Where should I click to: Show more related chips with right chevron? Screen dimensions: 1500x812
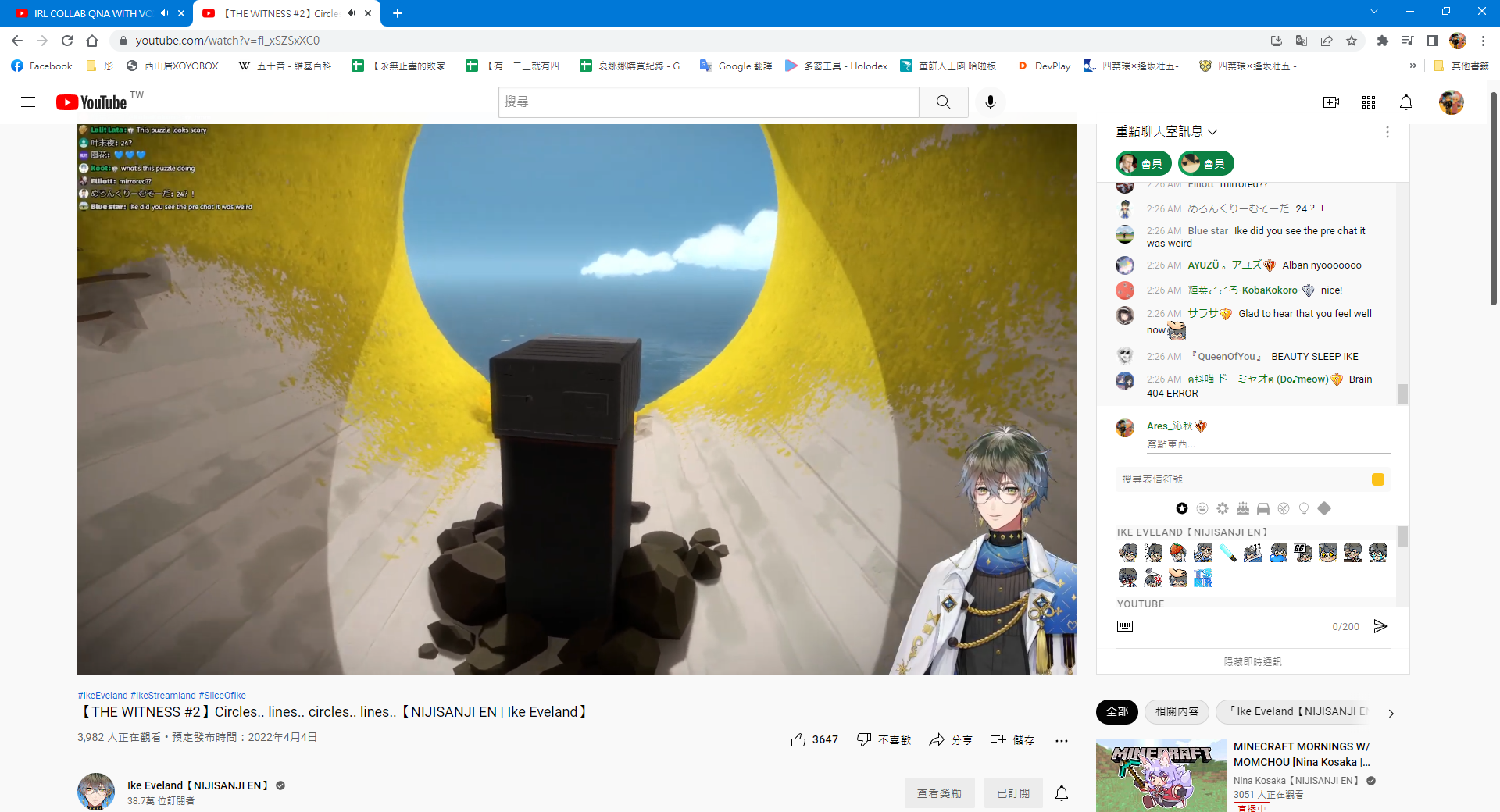click(1391, 713)
